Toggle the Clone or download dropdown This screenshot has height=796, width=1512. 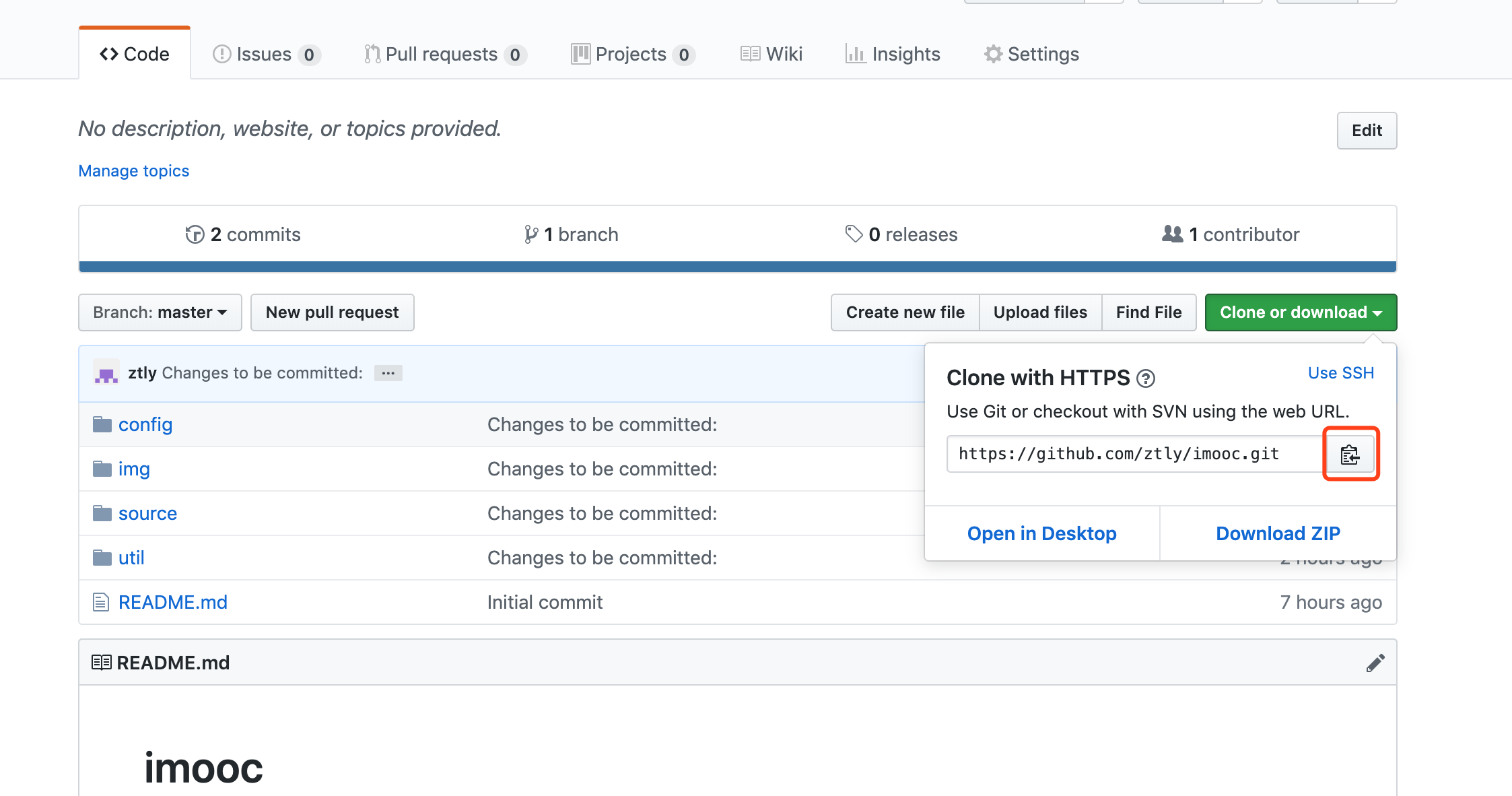click(x=1300, y=312)
